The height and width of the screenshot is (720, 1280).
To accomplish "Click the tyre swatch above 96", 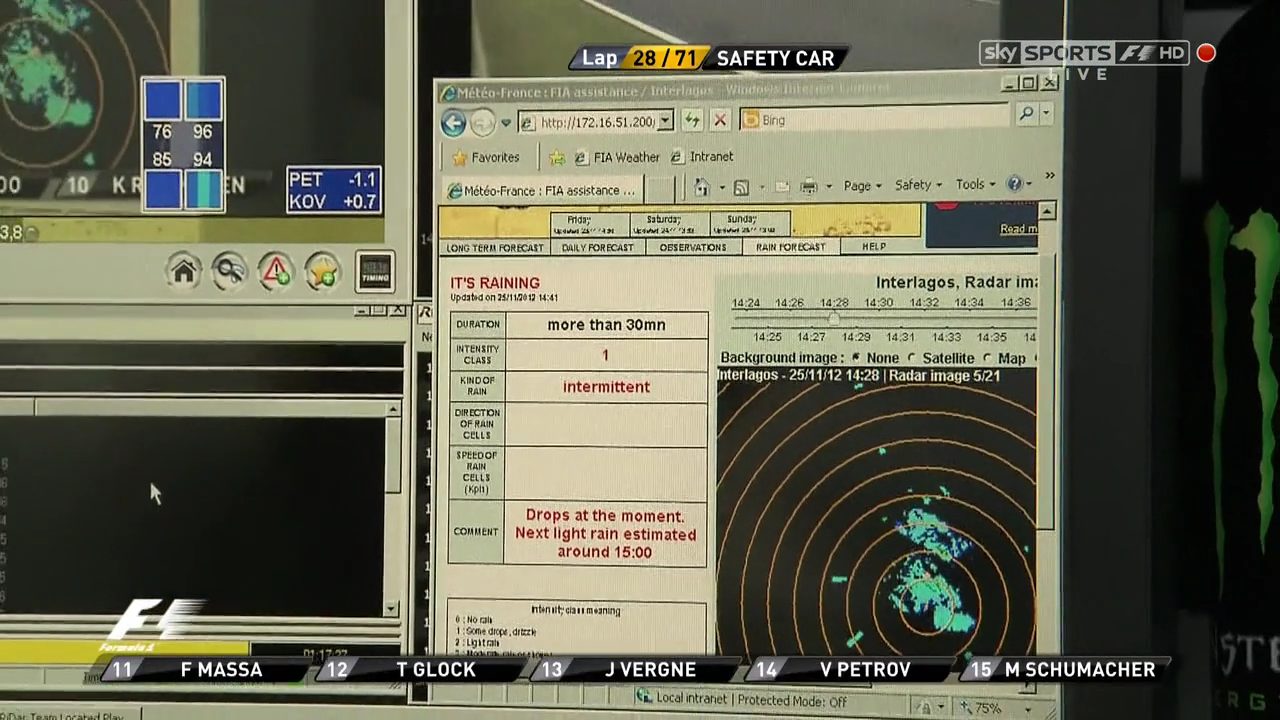I will click(x=204, y=100).
